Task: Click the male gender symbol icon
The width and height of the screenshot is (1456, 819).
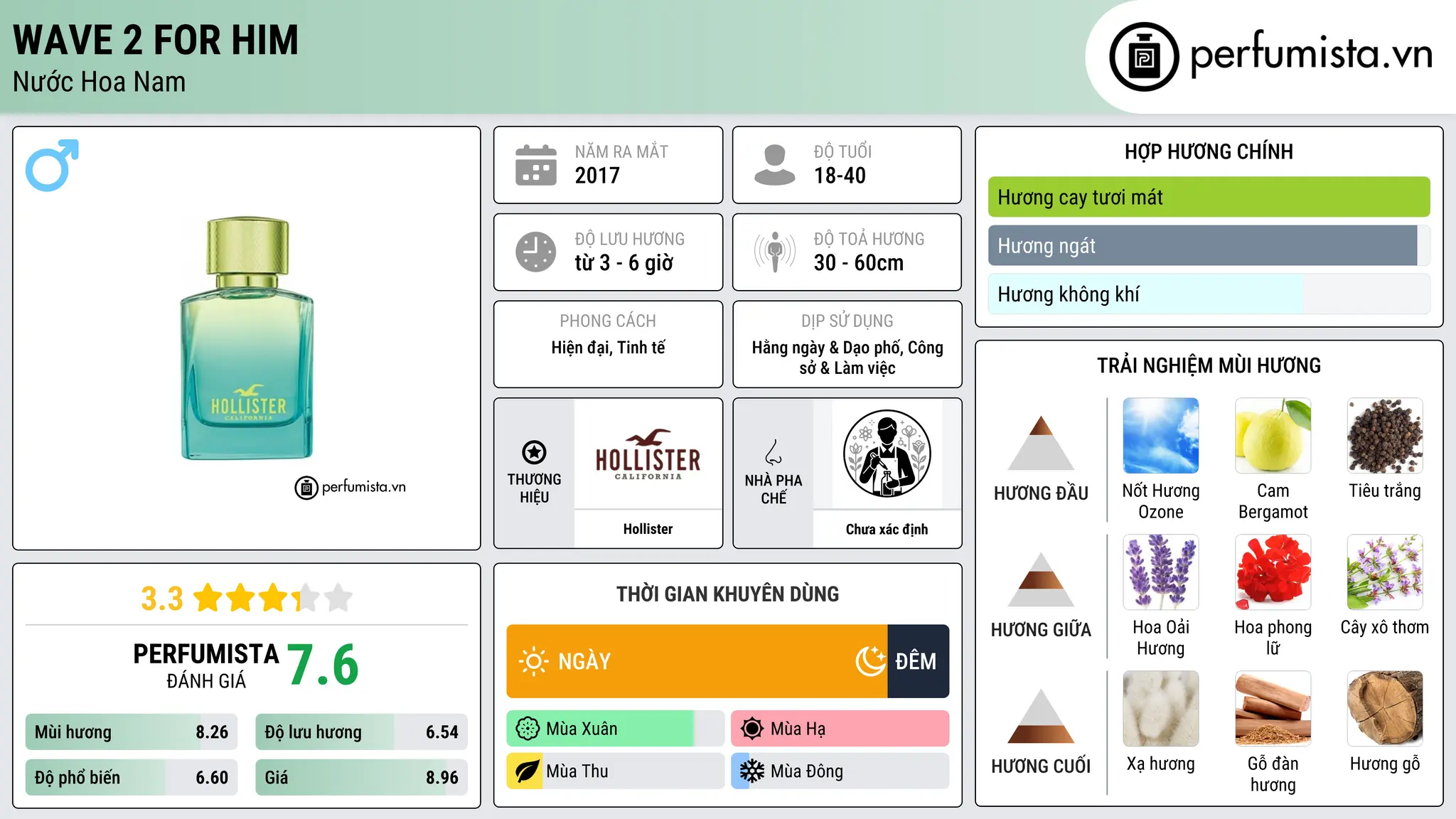Action: [52, 165]
